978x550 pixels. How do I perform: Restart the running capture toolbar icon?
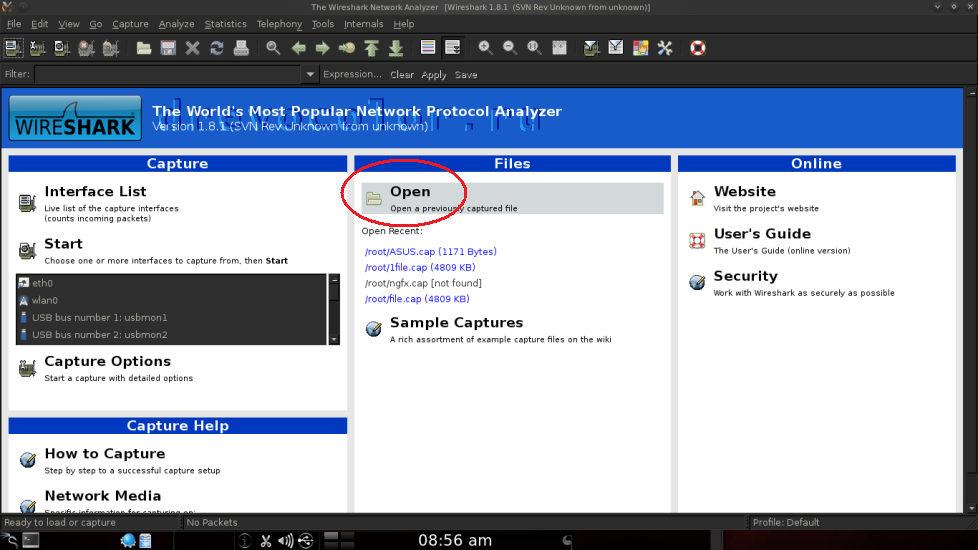coord(111,48)
